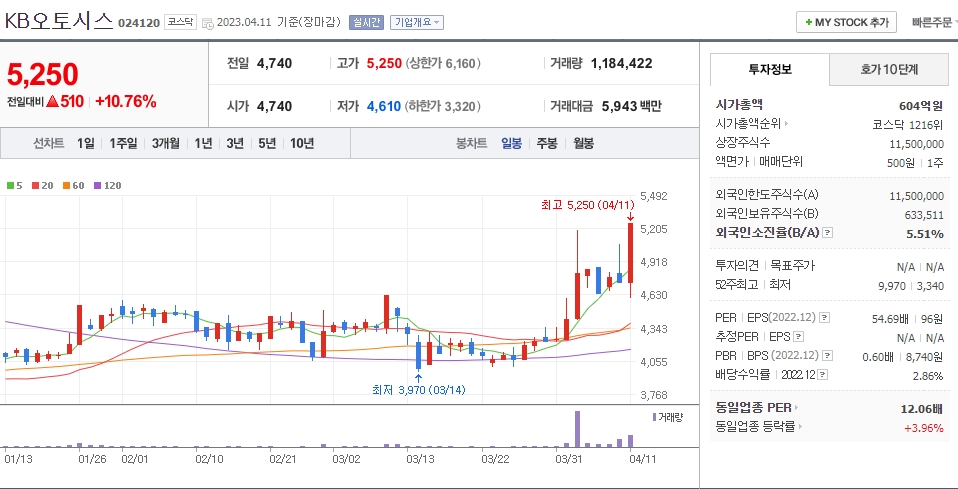
Task: Click the arrow next to 동일업종 등락률
Action: tap(800, 427)
